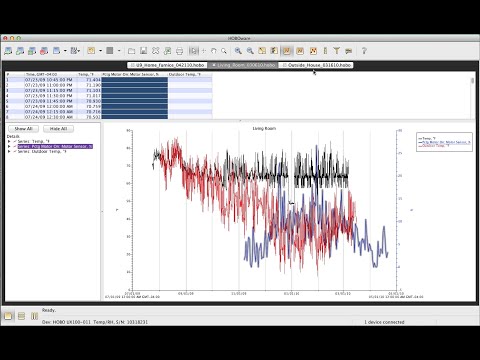Click the Print toolbar icon
The width and height of the screenshot is (480, 360).
point(179,51)
